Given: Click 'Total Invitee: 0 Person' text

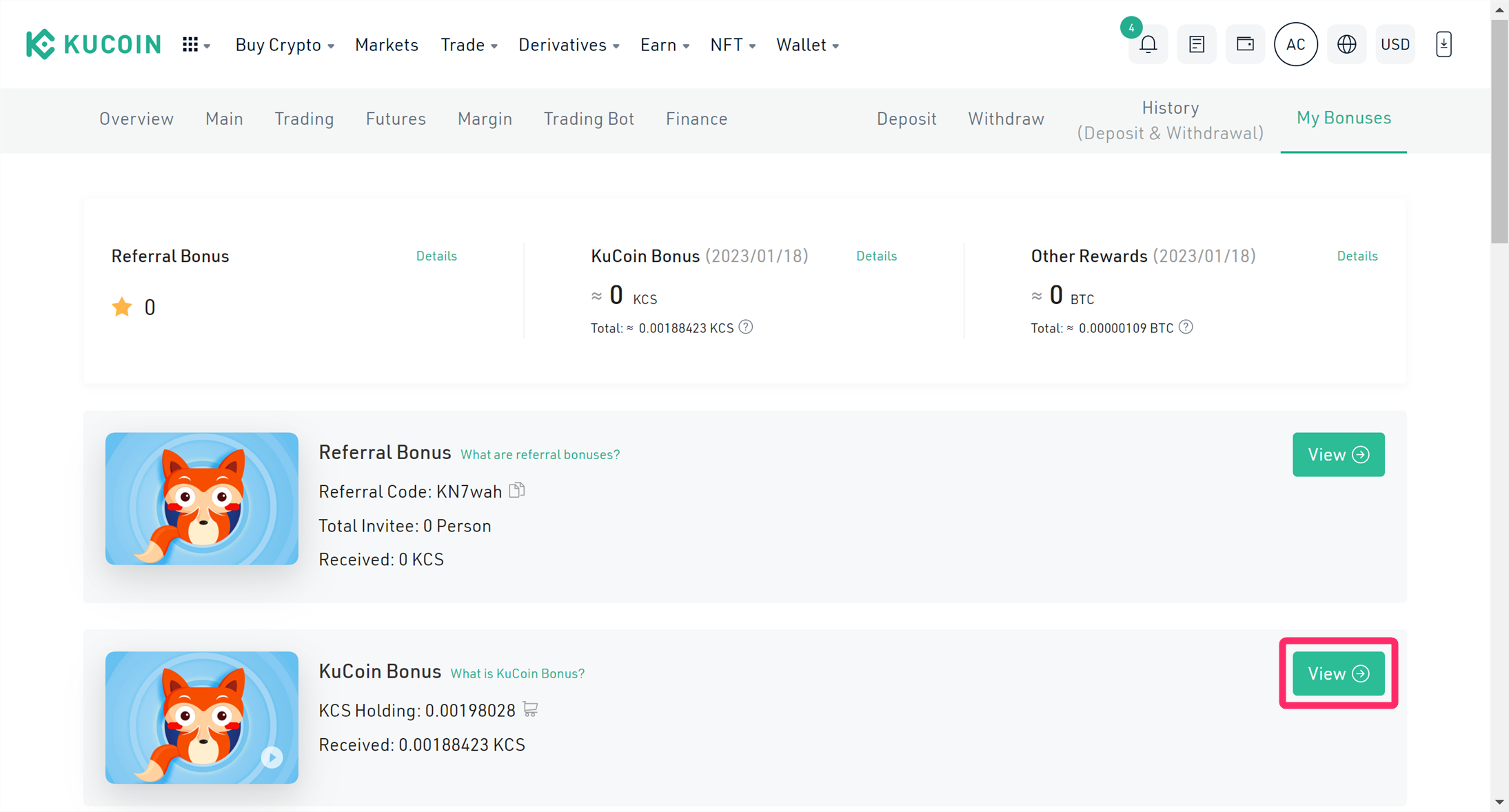Looking at the screenshot, I should [405, 526].
